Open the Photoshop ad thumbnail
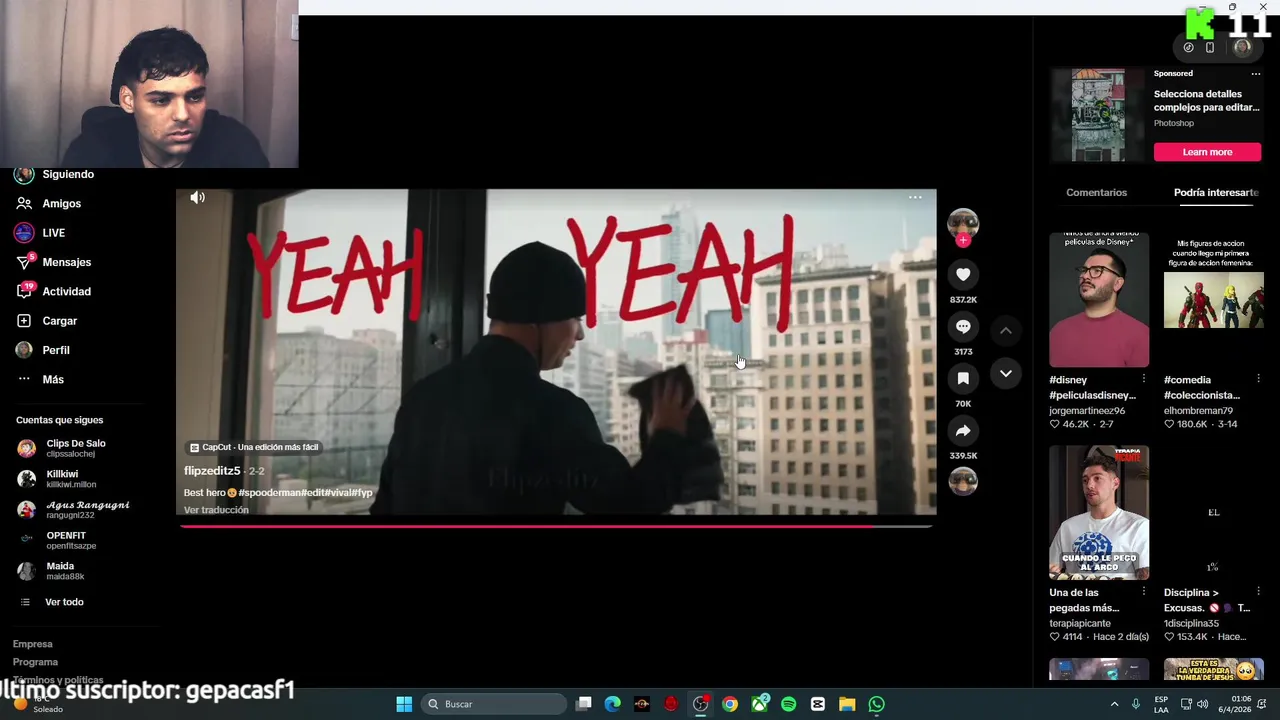This screenshot has height=720, width=1280. [x=1098, y=114]
